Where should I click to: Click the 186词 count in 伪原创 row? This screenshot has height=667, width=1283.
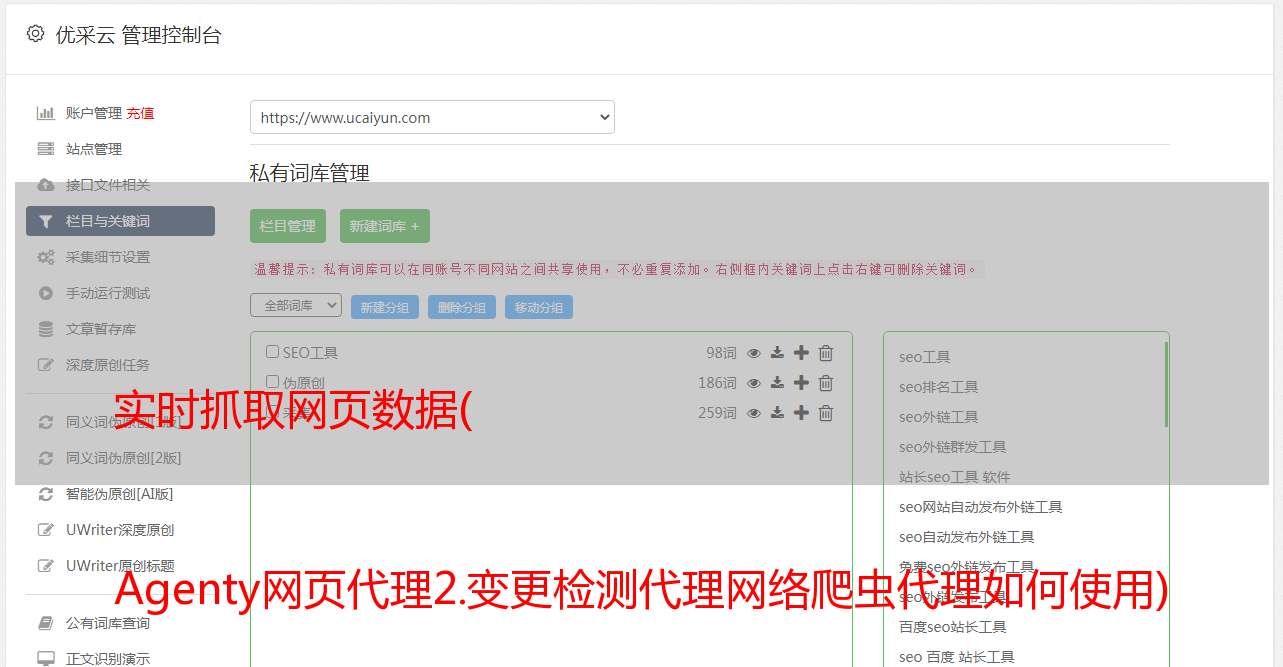point(717,383)
